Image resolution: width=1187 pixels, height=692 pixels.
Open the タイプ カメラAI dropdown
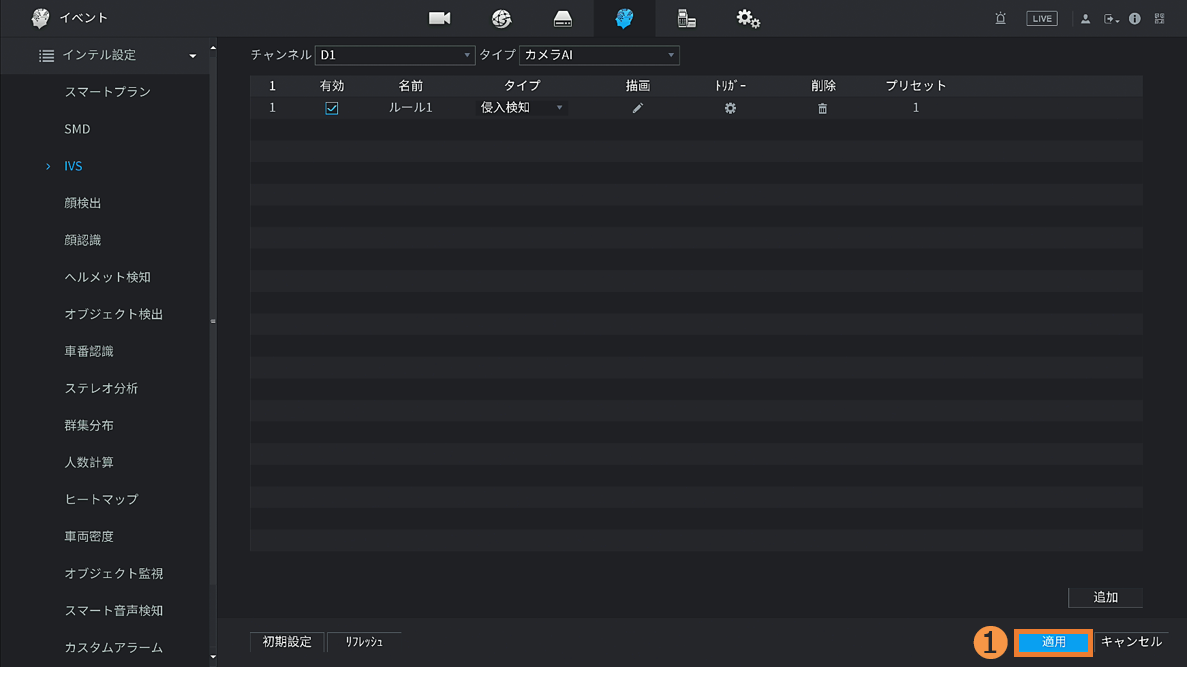point(599,55)
